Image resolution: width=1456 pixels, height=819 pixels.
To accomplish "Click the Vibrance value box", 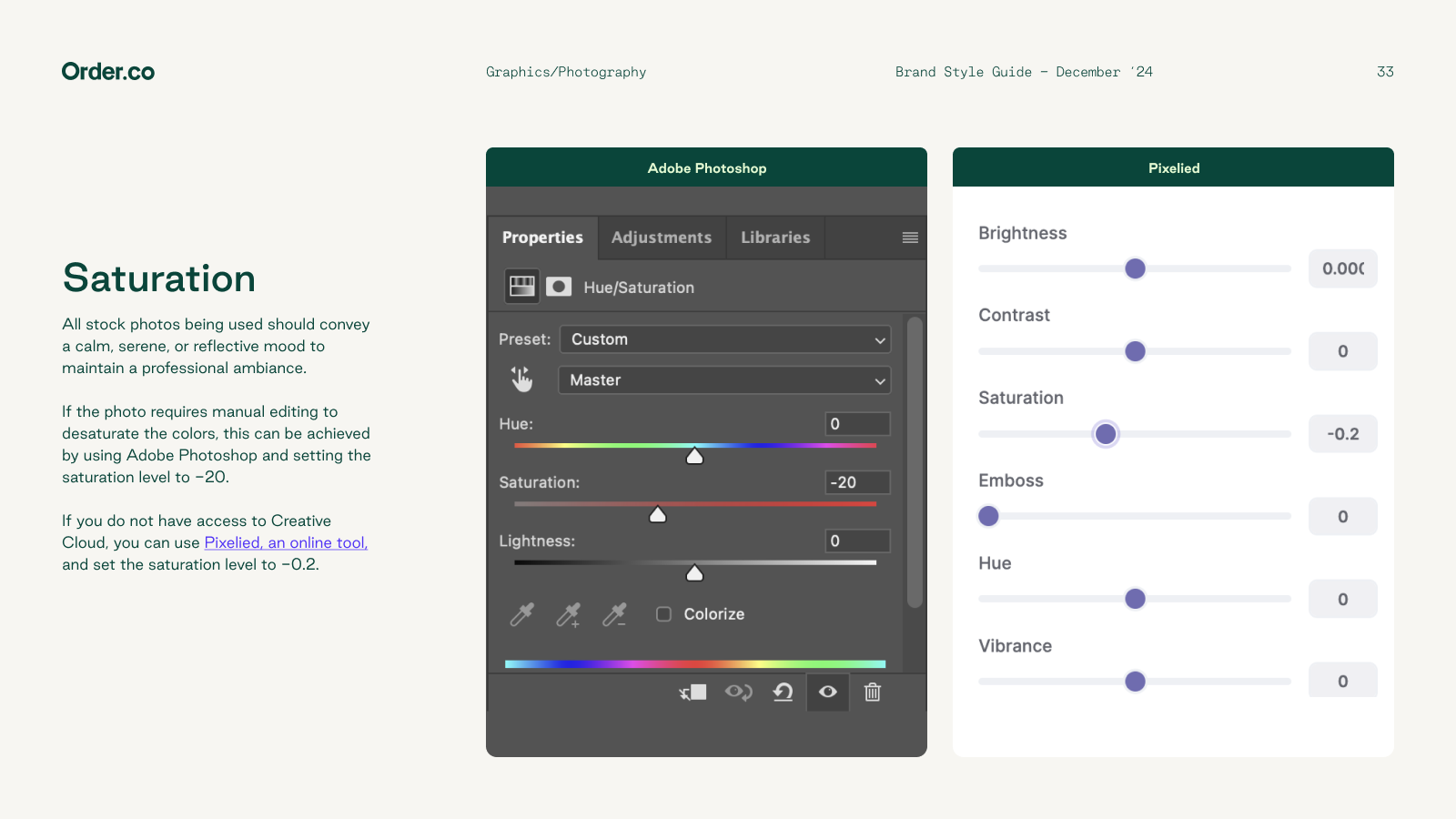I will pos(1343,681).
